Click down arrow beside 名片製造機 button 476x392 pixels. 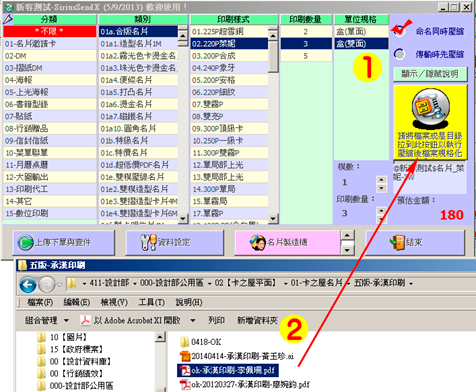[x=347, y=250]
